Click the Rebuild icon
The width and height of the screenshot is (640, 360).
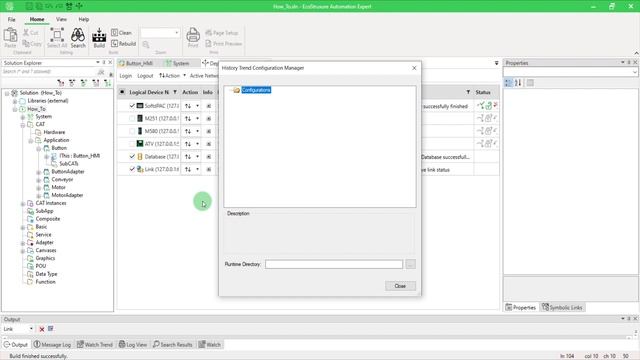[x=114, y=43]
